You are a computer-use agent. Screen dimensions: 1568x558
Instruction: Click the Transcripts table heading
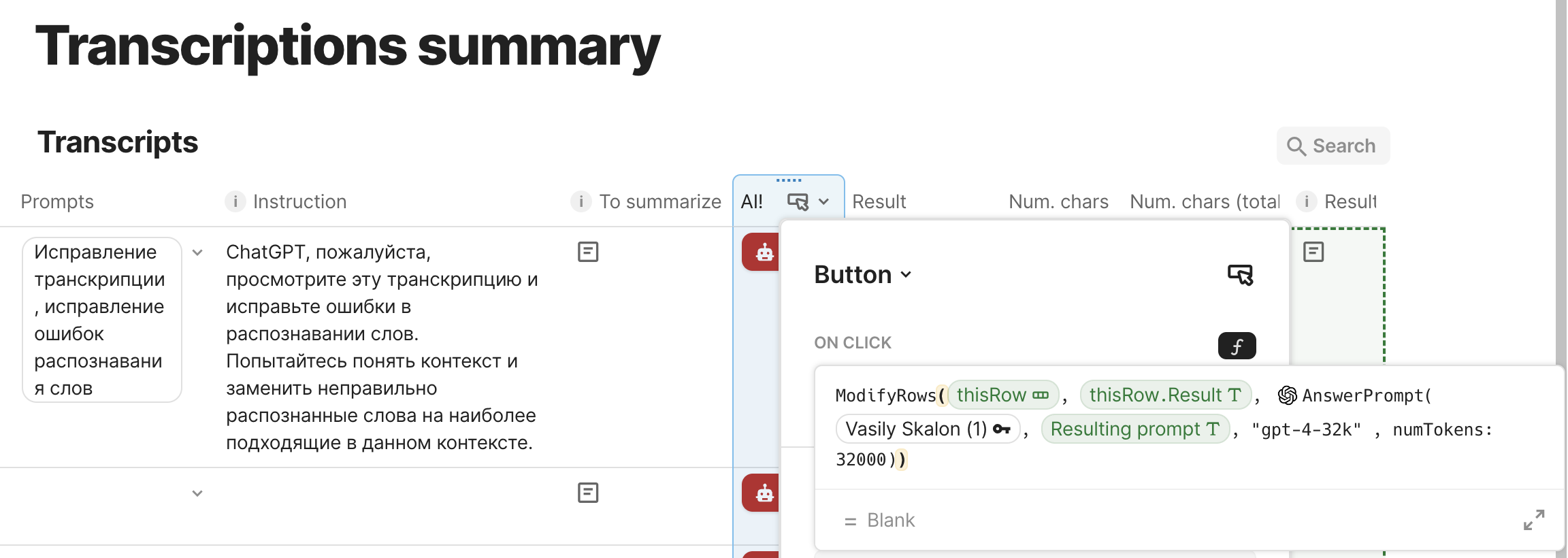pyautogui.click(x=118, y=142)
